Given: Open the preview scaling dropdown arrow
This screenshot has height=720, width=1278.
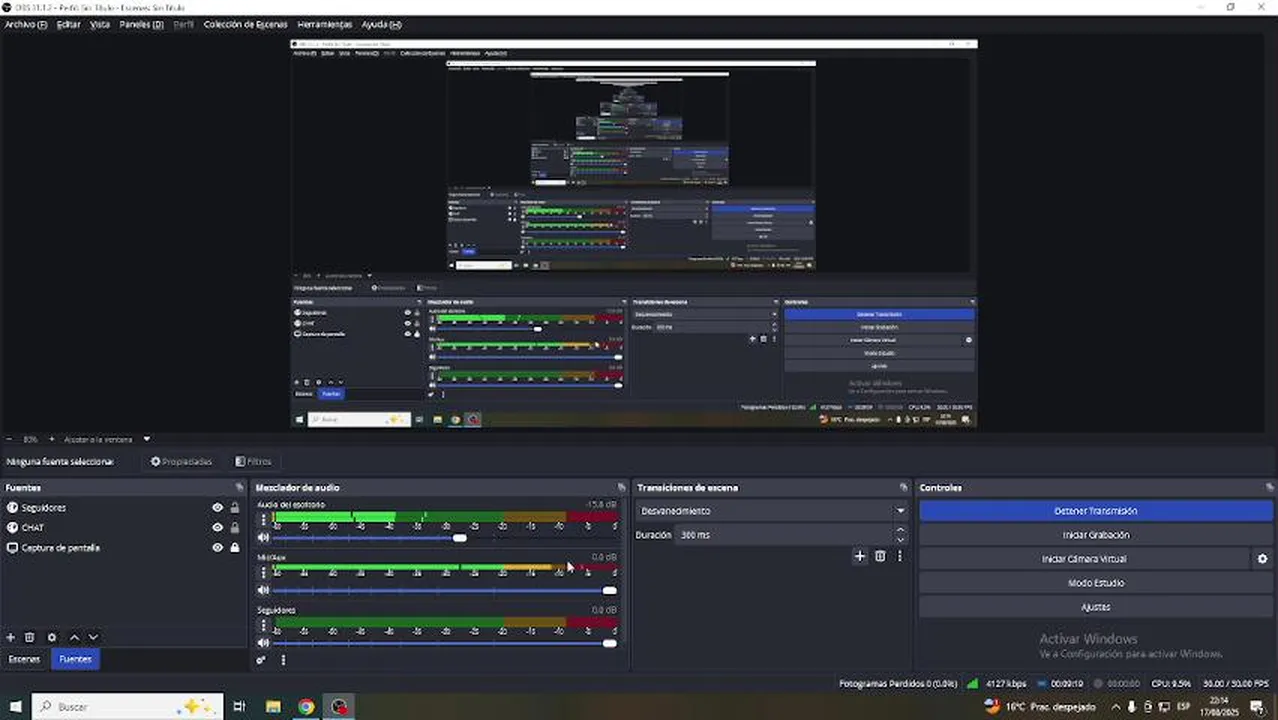Looking at the screenshot, I should [146, 439].
